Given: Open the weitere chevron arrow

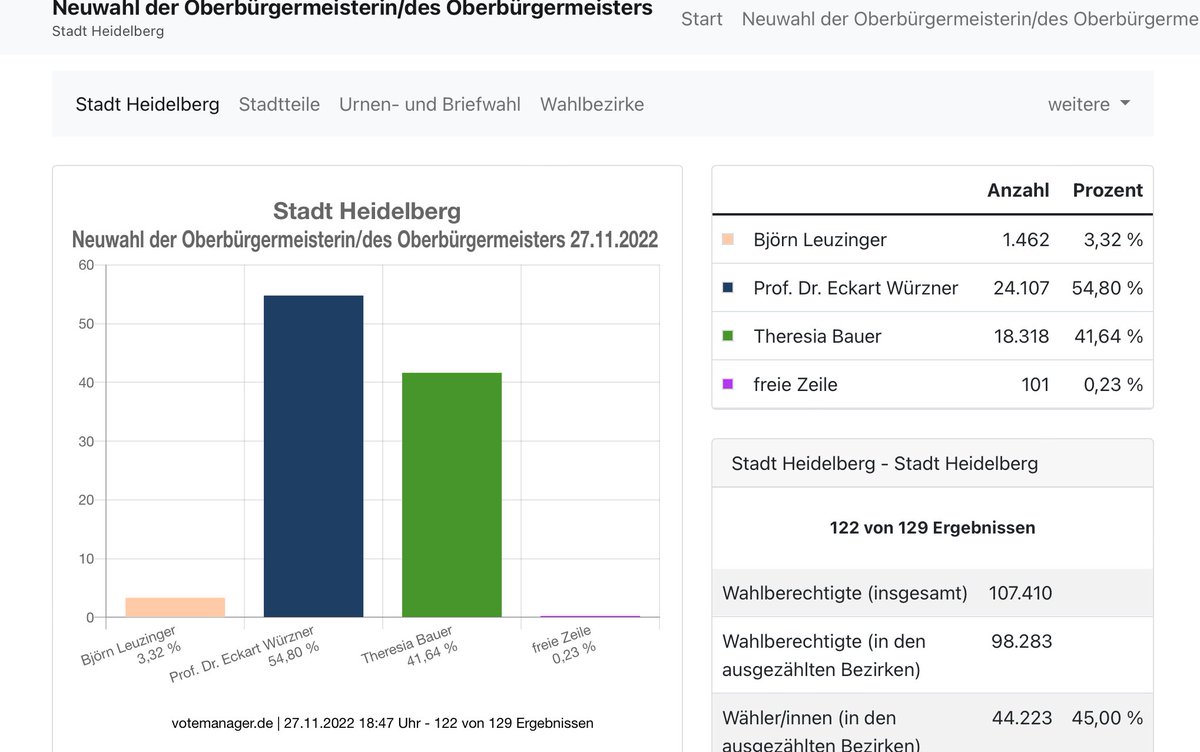Looking at the screenshot, I should pos(1126,104).
